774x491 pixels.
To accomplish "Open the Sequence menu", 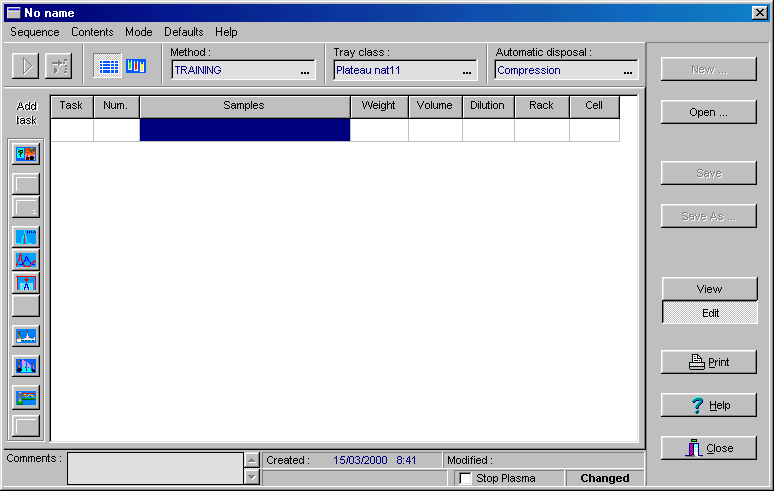I will coord(35,32).
